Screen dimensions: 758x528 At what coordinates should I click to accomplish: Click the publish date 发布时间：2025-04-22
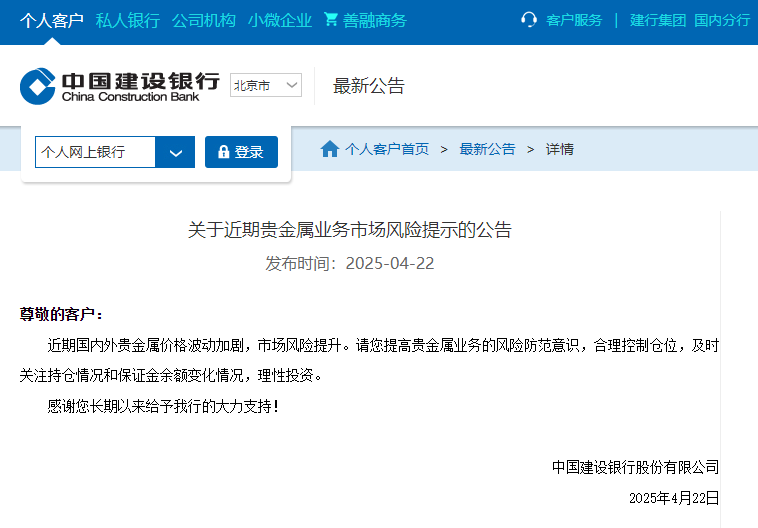350,264
